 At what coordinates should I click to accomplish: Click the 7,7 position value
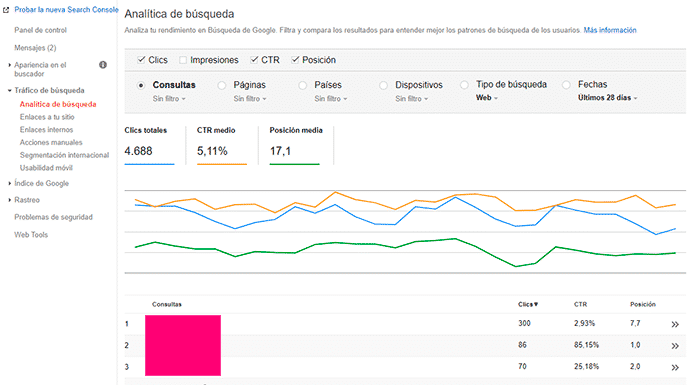pyautogui.click(x=635, y=323)
